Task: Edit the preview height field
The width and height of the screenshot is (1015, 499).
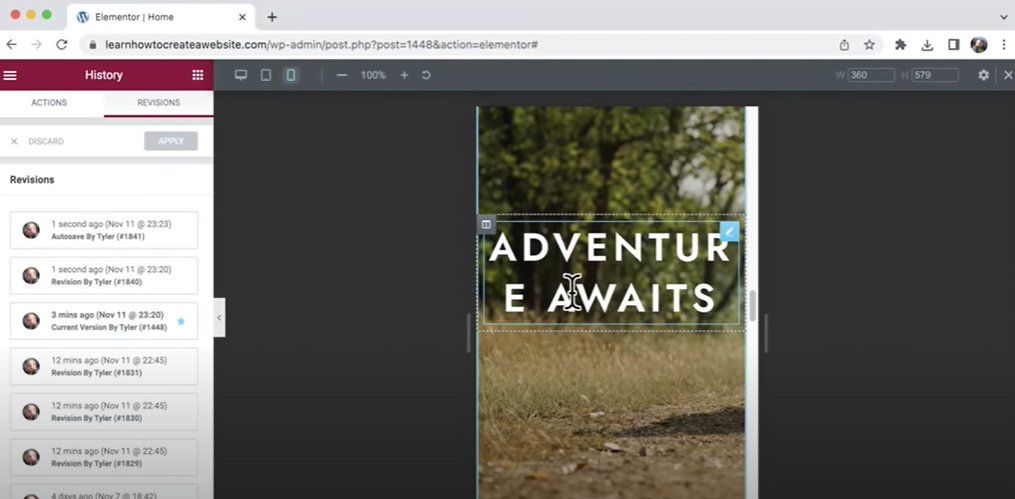Action: point(935,75)
